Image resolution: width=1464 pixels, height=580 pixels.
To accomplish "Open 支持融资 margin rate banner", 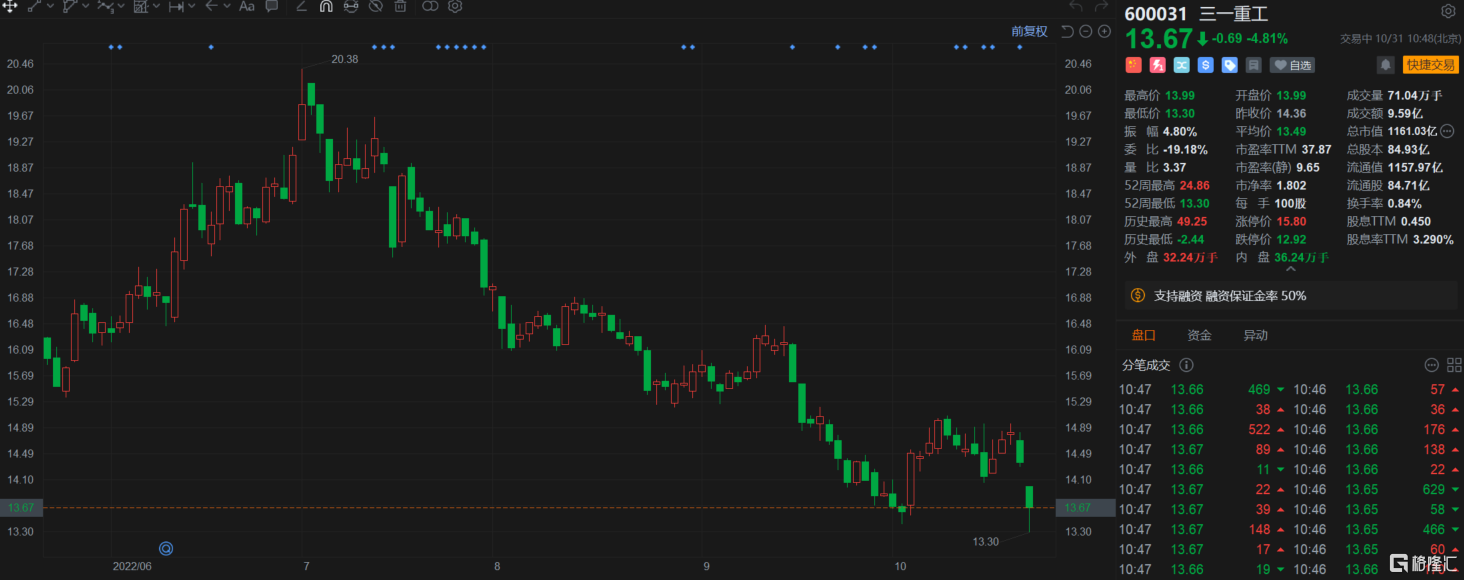I will point(1290,296).
